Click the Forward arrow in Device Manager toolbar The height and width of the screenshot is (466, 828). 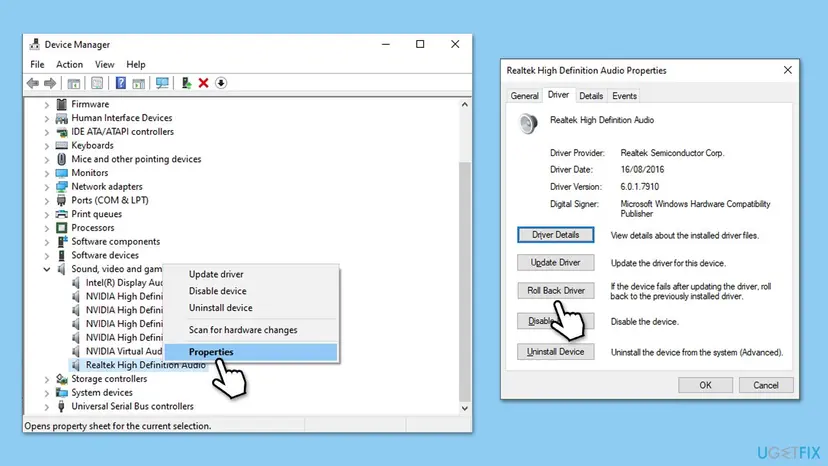50,83
